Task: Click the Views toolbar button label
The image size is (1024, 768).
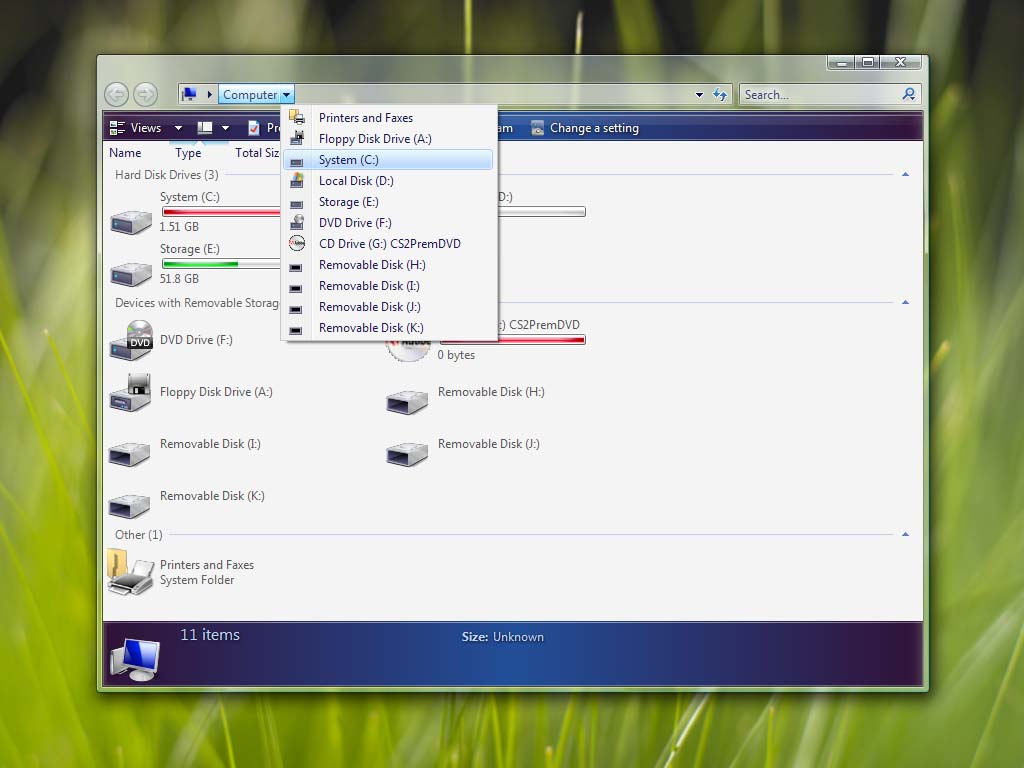Action: (x=146, y=128)
